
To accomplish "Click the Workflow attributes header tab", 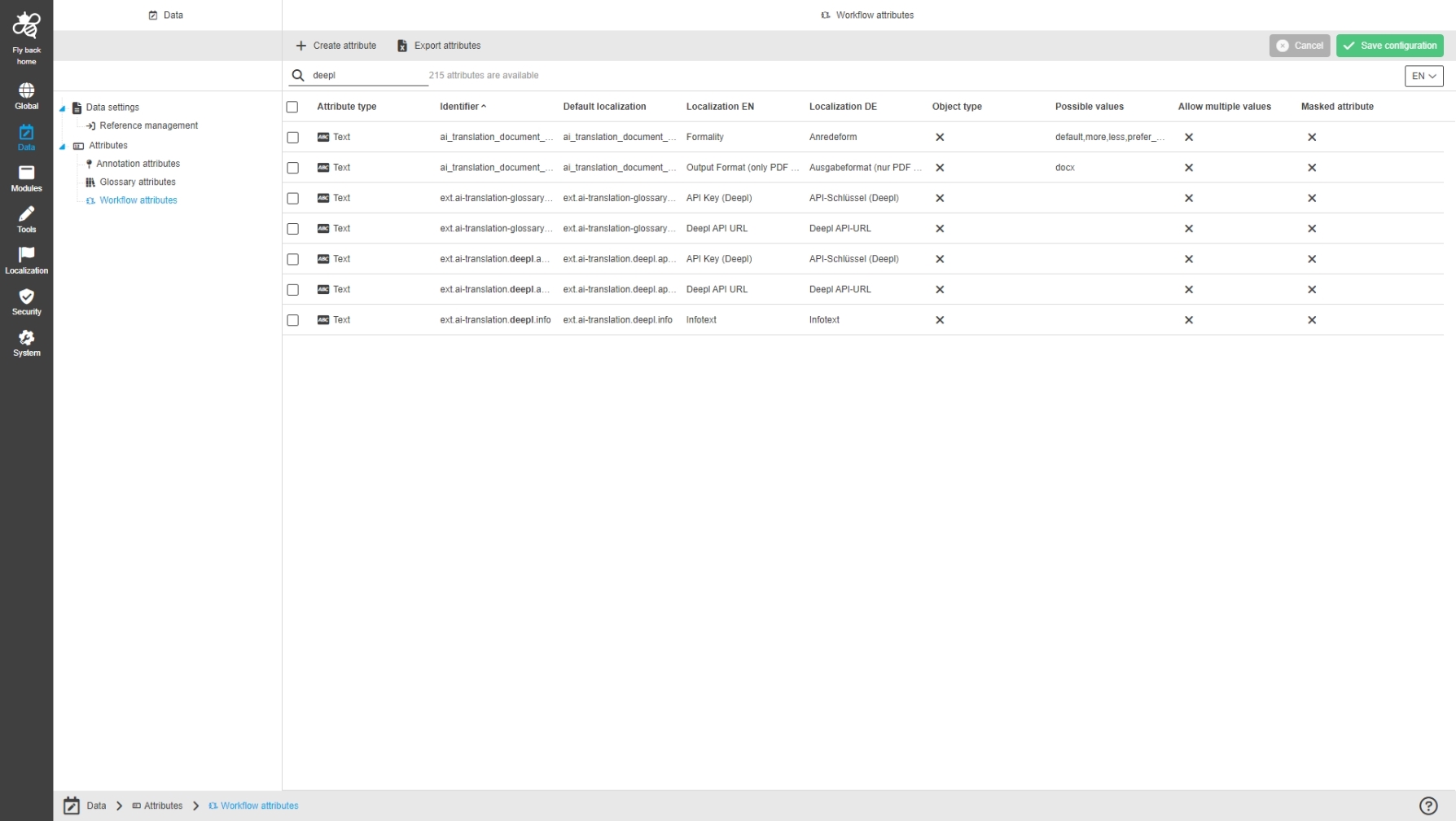I will point(867,15).
